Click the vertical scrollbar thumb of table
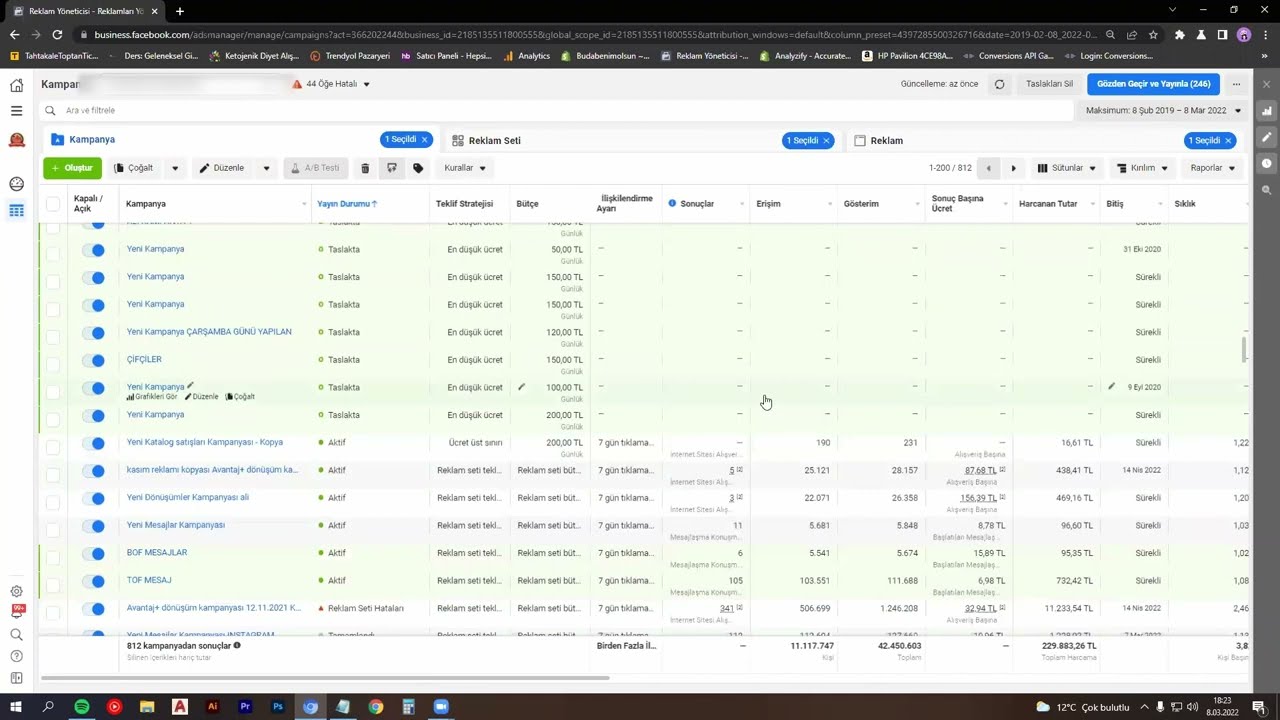The image size is (1280, 720). pos(1244,350)
